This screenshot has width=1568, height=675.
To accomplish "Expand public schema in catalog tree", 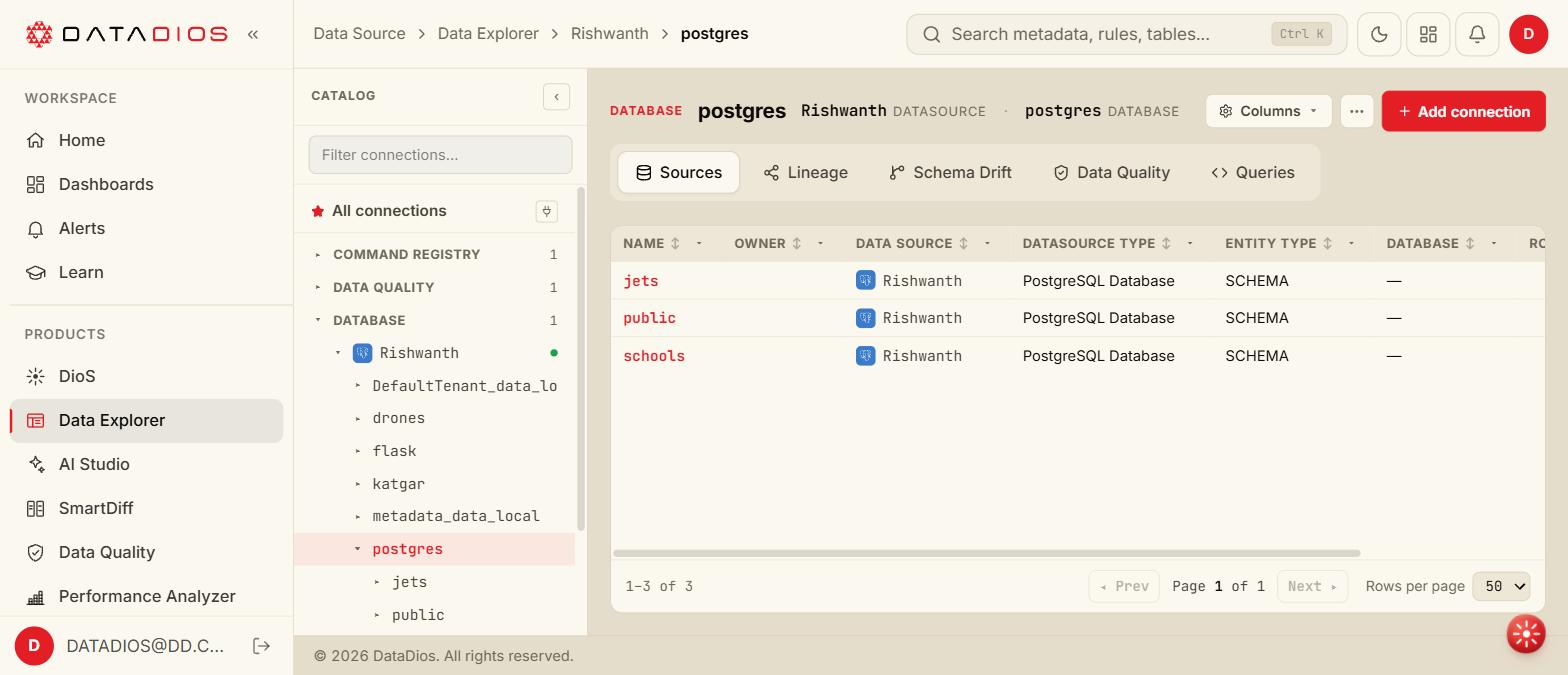I will 377,615.
